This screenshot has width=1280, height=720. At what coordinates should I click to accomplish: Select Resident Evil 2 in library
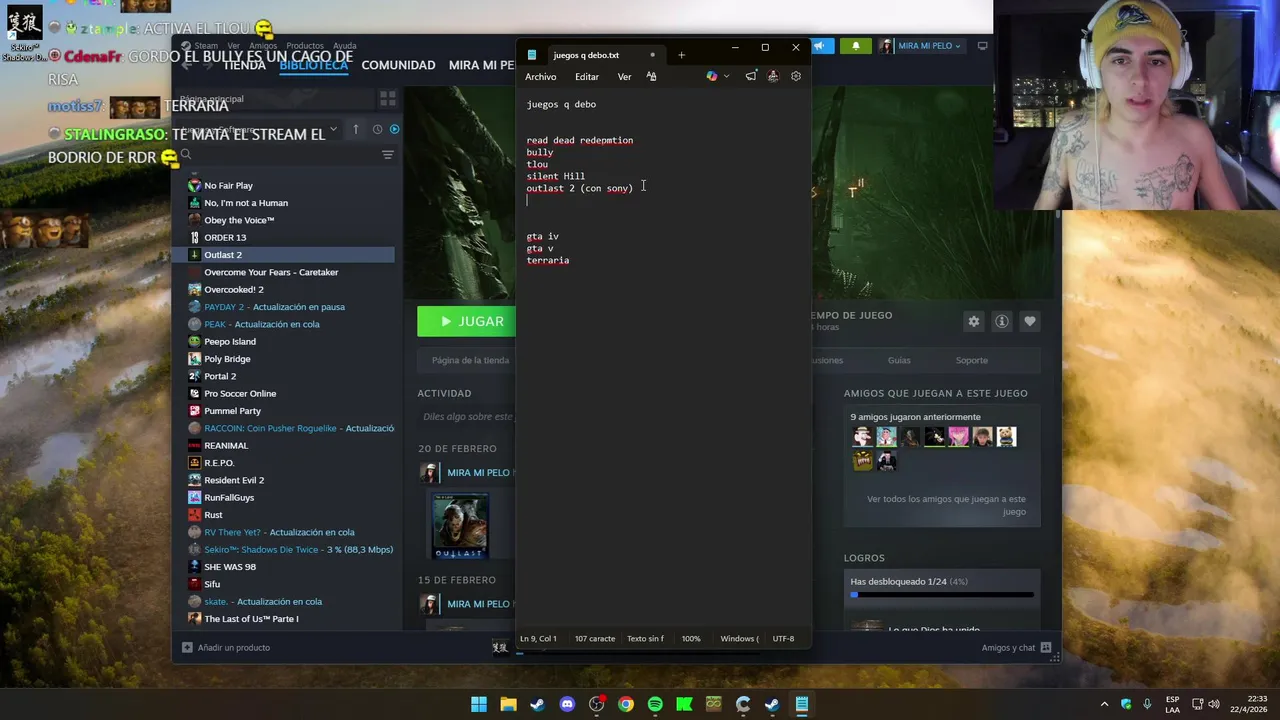pyautogui.click(x=234, y=480)
